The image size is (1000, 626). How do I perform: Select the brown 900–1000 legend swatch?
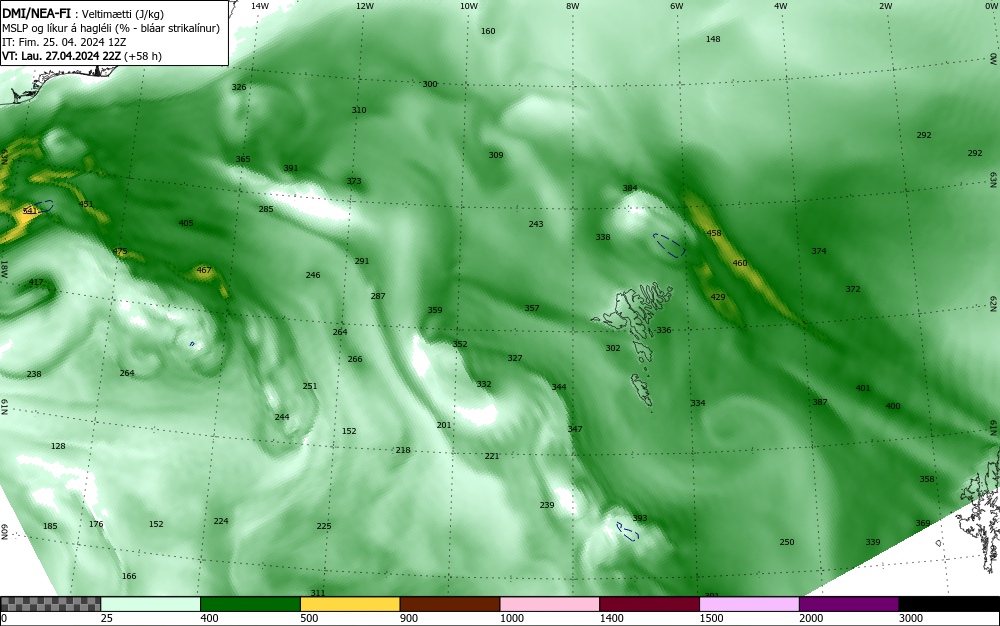pyautogui.click(x=450, y=604)
